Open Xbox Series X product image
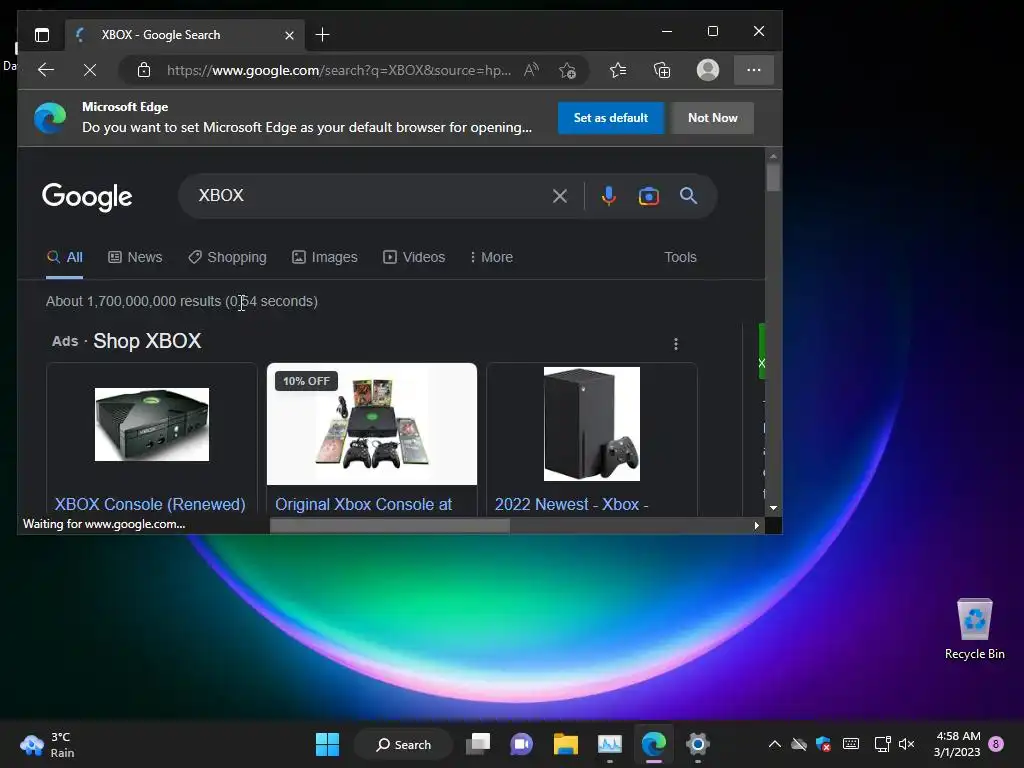Viewport: 1024px width, 768px height. (x=592, y=424)
